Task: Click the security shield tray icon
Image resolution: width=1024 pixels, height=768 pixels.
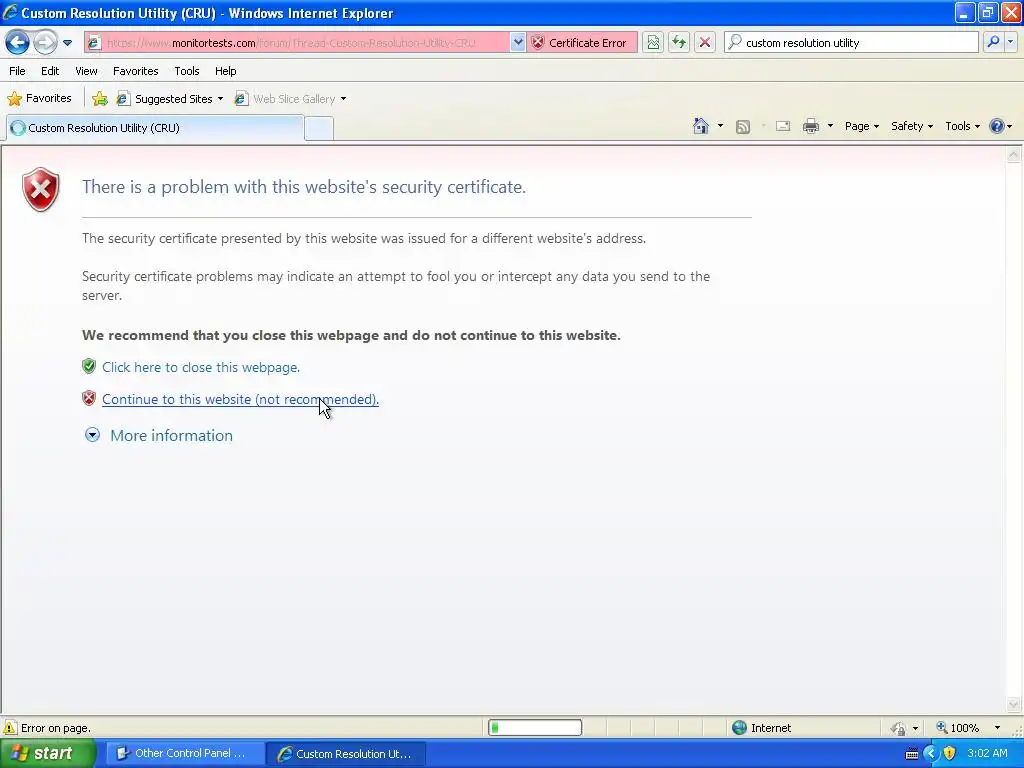Action: pyautogui.click(x=950, y=754)
